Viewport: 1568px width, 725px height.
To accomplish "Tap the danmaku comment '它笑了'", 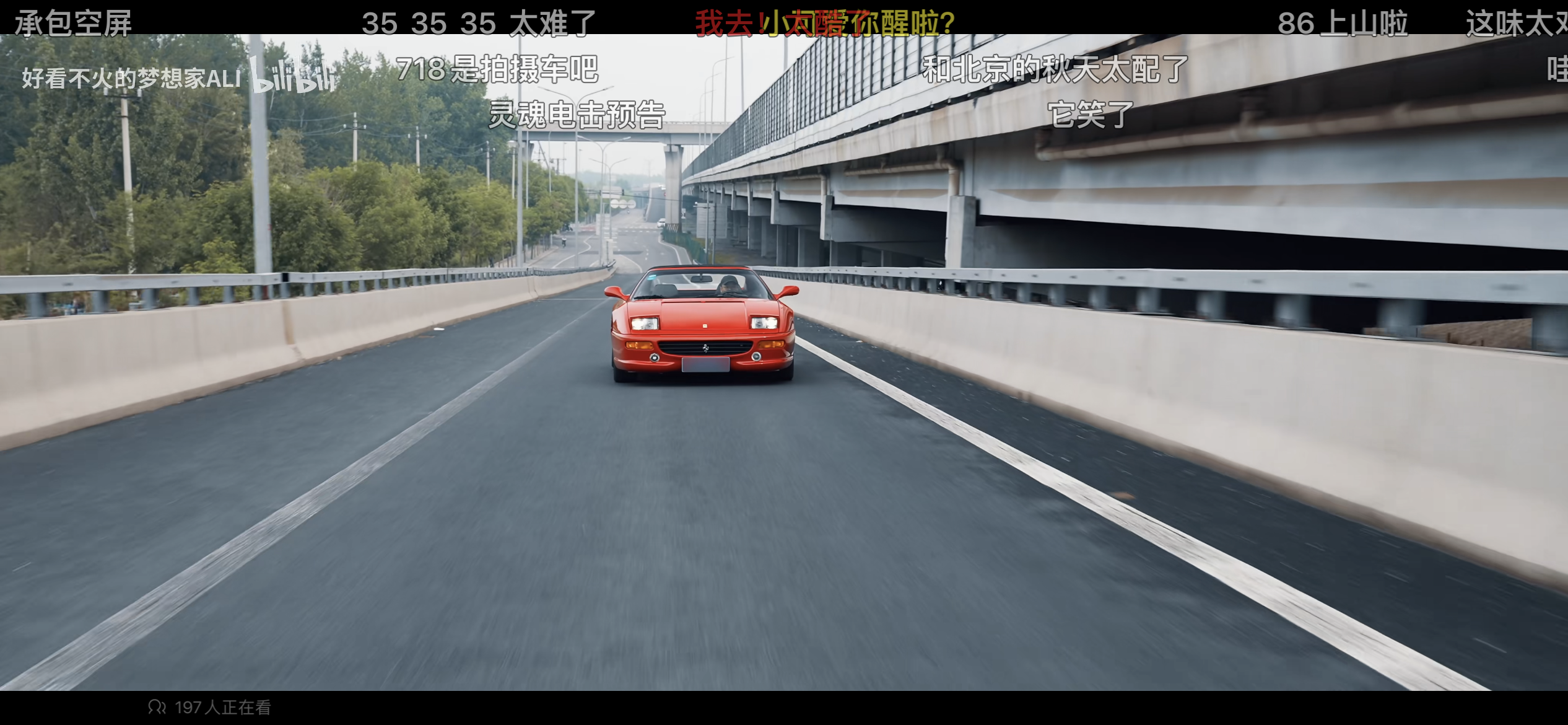I will coord(1090,115).
